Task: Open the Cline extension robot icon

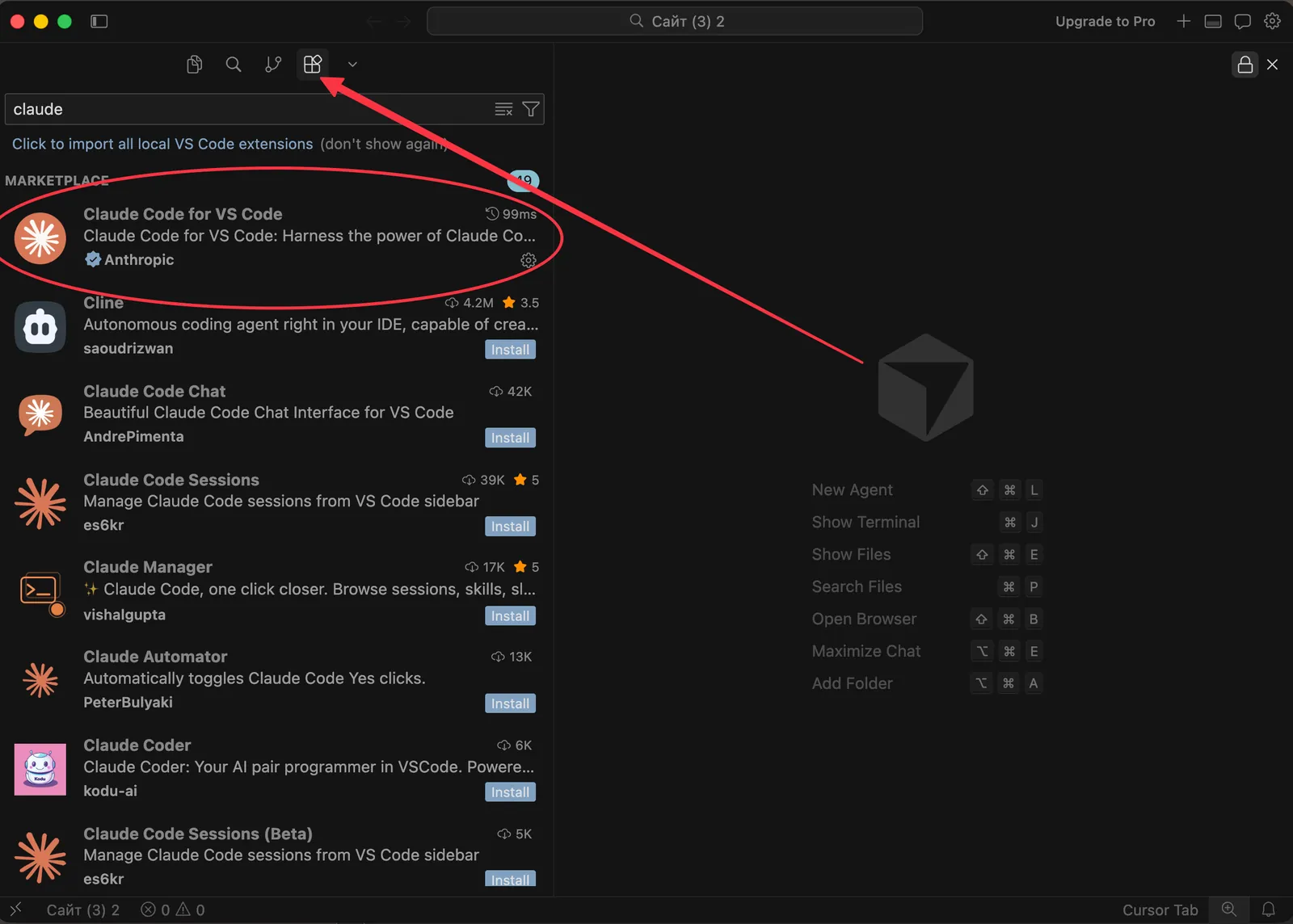Action: 40,327
